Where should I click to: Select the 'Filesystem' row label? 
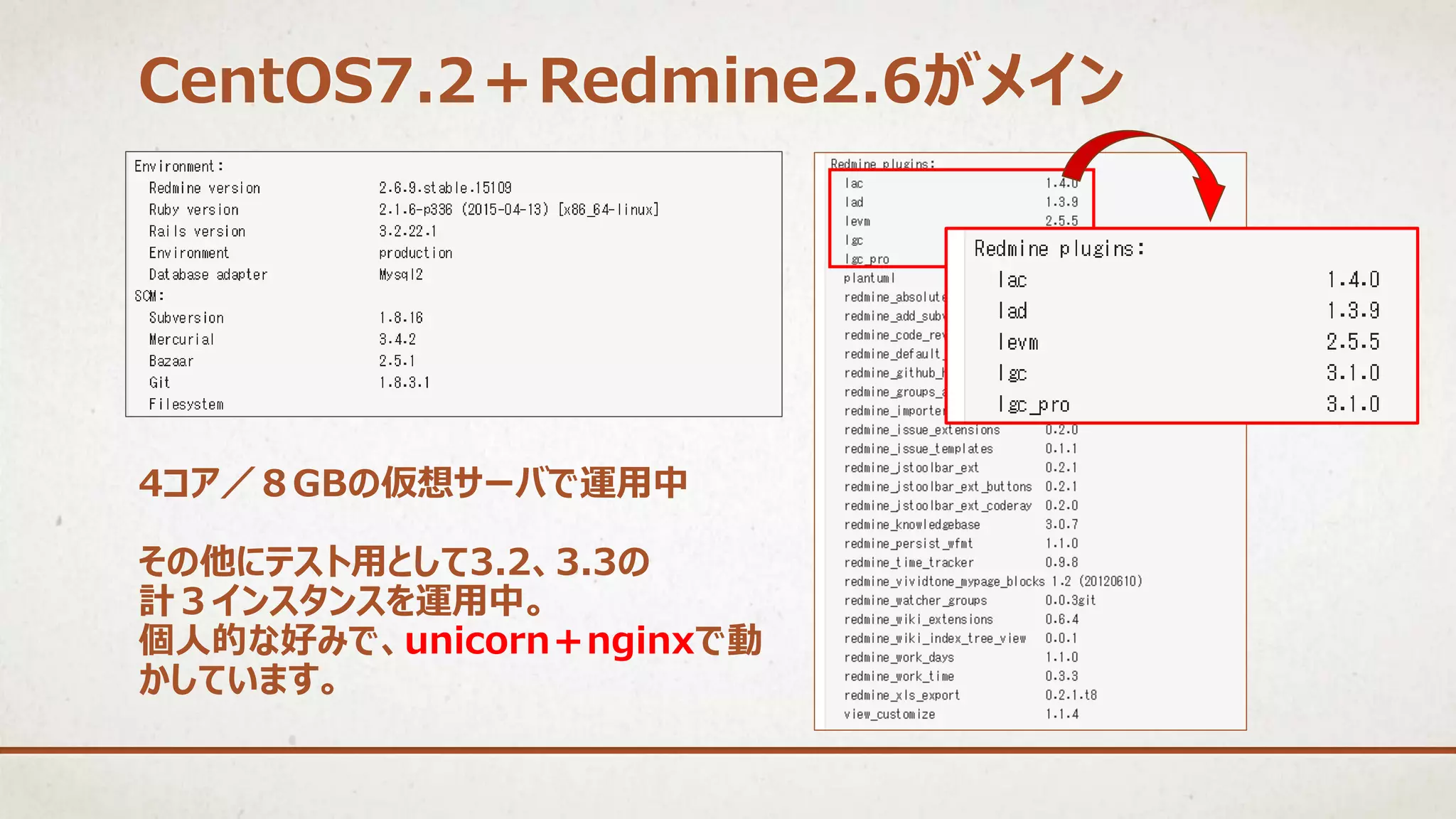click(x=186, y=405)
